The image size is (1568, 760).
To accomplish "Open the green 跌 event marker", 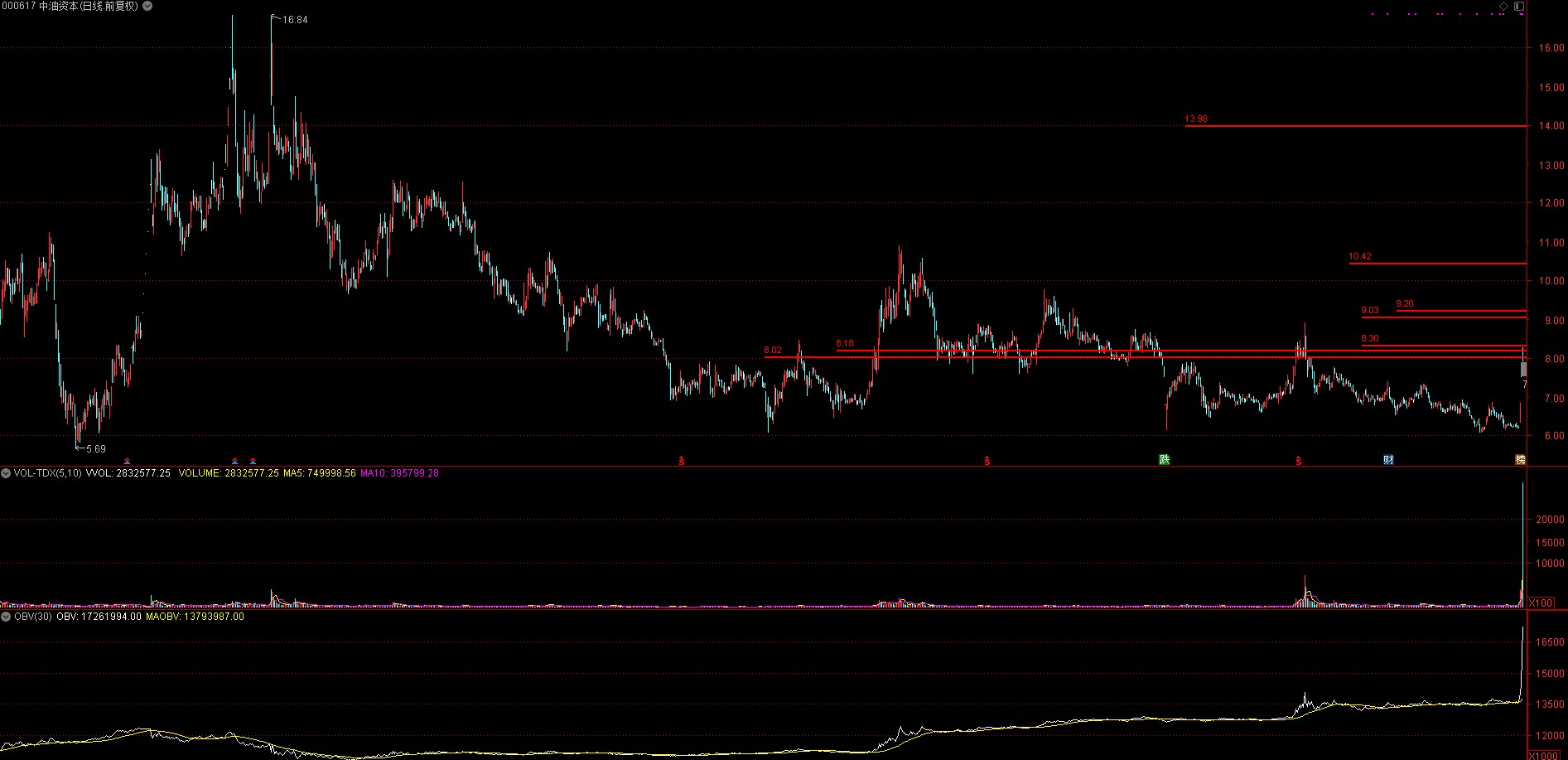I will click(1164, 460).
